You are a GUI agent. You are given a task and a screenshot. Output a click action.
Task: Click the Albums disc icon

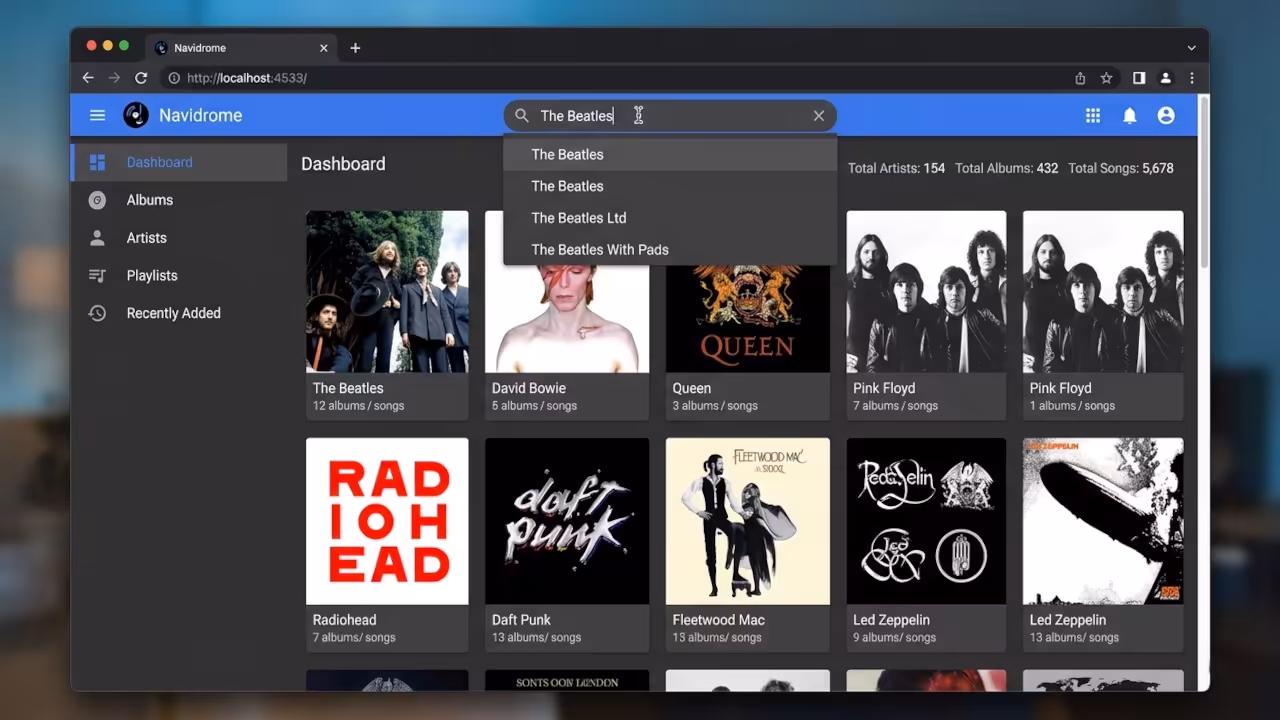coord(97,200)
